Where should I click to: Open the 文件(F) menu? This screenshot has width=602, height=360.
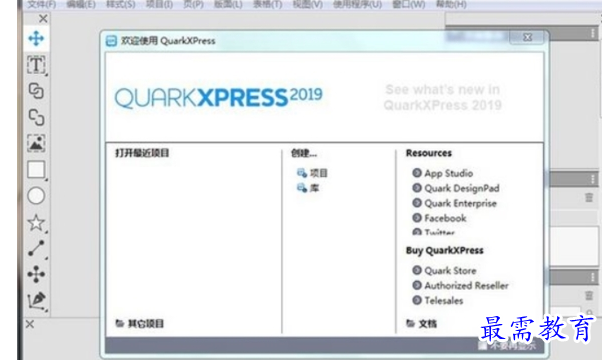[41, 5]
